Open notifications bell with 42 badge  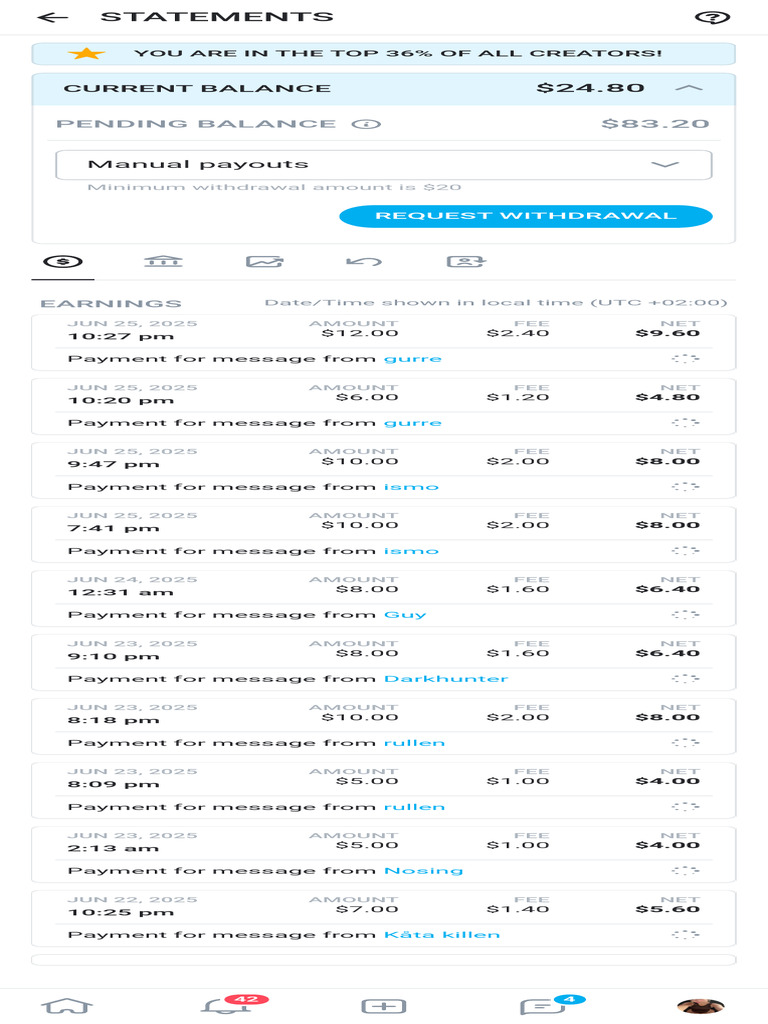224,1006
